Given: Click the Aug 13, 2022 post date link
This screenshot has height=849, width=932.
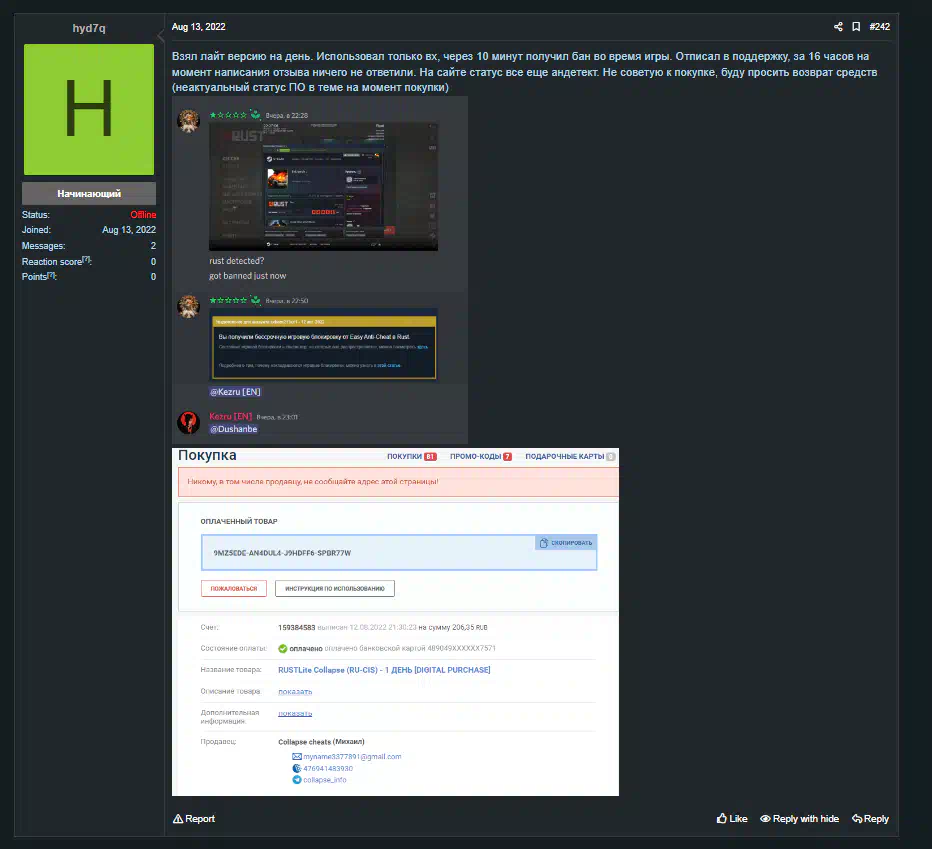Looking at the screenshot, I should (199, 27).
